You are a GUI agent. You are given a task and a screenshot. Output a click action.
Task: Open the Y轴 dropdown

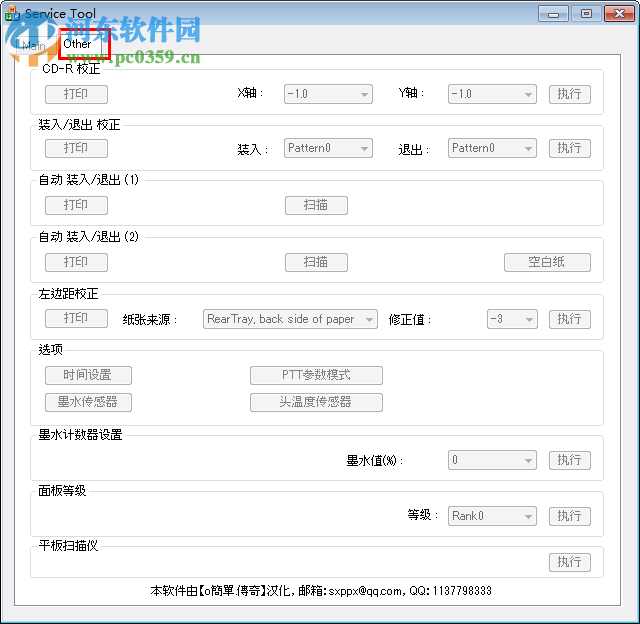(492, 94)
